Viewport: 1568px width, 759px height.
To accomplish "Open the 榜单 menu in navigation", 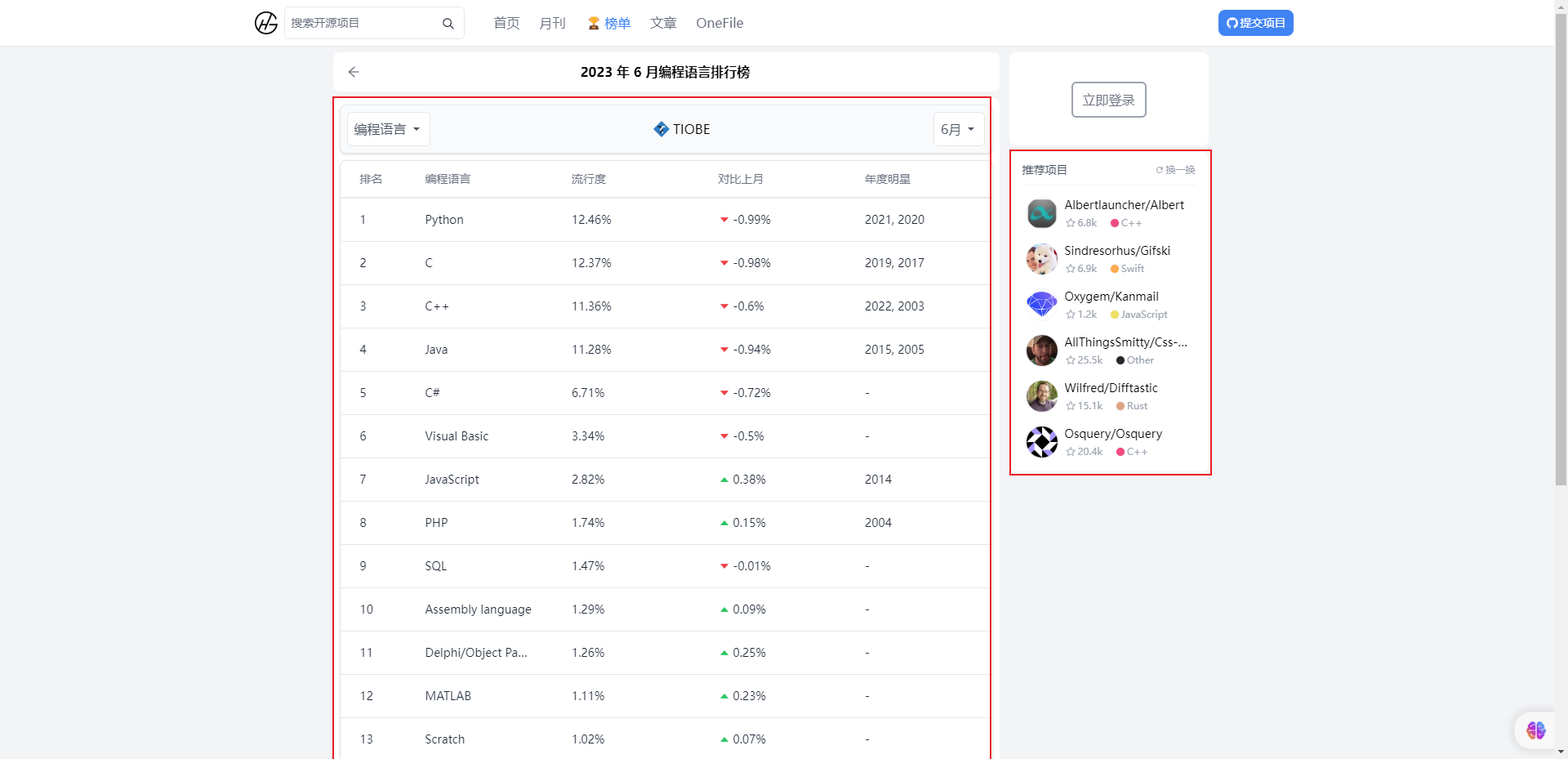I will click(x=609, y=23).
